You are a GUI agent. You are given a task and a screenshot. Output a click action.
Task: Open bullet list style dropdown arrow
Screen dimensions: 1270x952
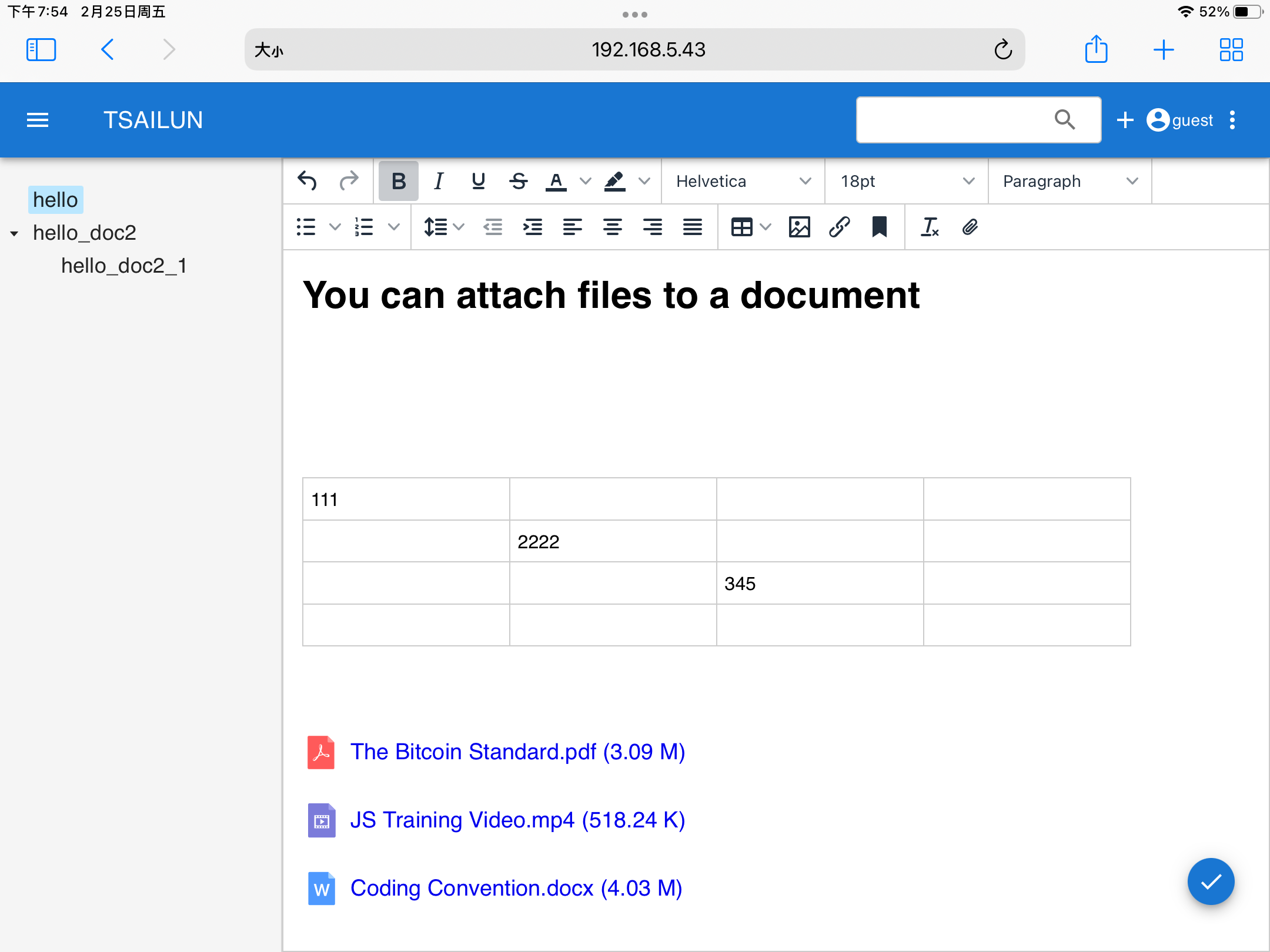[335, 227]
